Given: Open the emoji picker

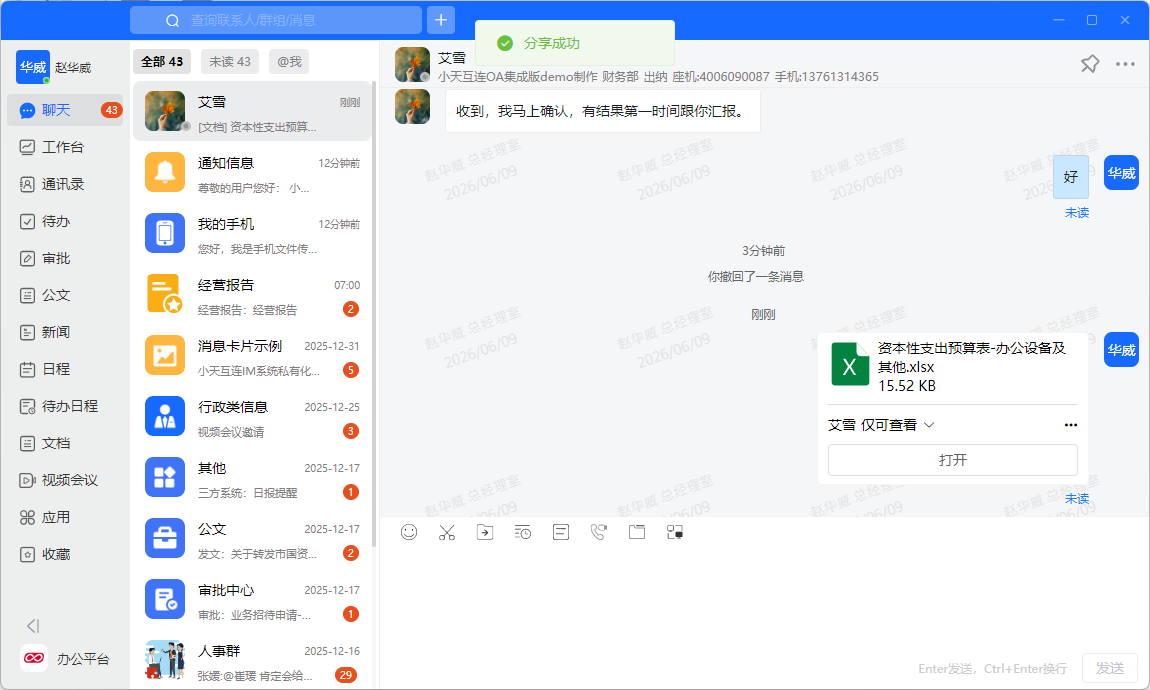Looking at the screenshot, I should point(409,532).
